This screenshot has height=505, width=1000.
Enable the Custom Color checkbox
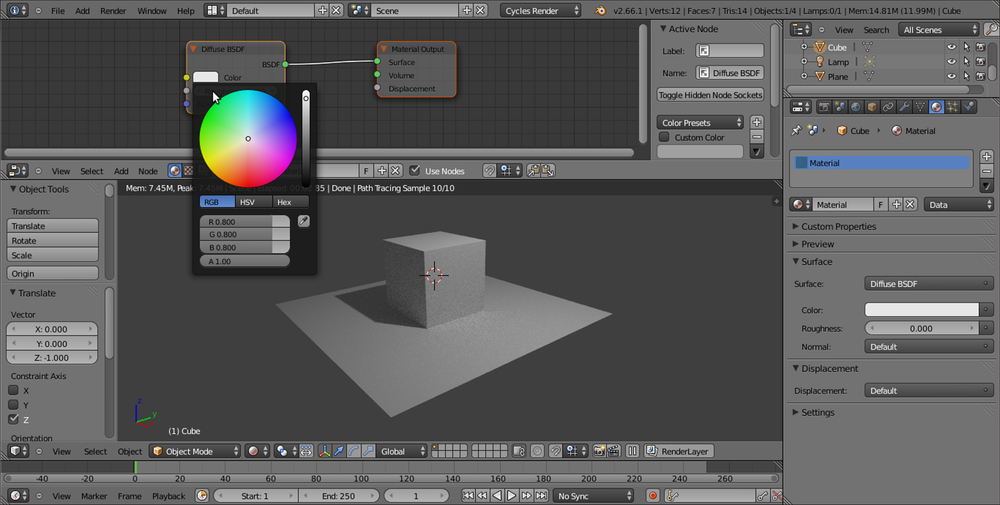[664, 137]
